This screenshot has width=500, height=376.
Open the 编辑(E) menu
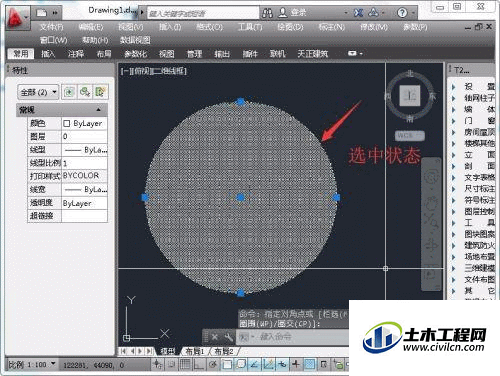(x=91, y=27)
